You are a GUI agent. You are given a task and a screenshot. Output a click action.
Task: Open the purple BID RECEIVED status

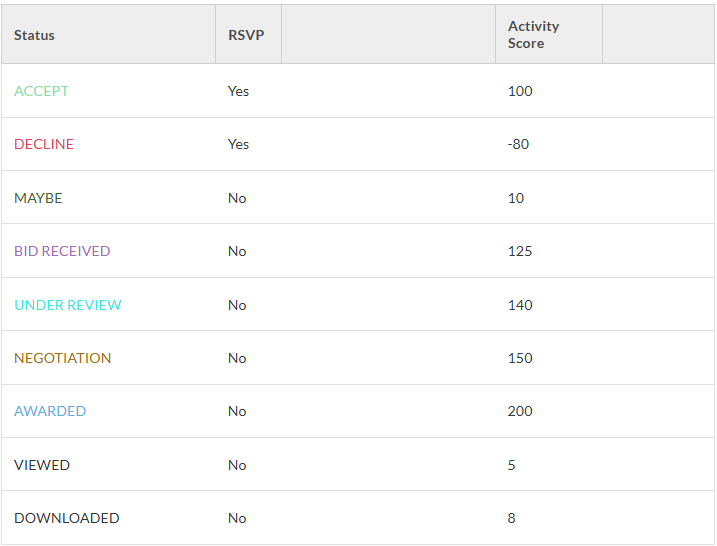coord(62,251)
